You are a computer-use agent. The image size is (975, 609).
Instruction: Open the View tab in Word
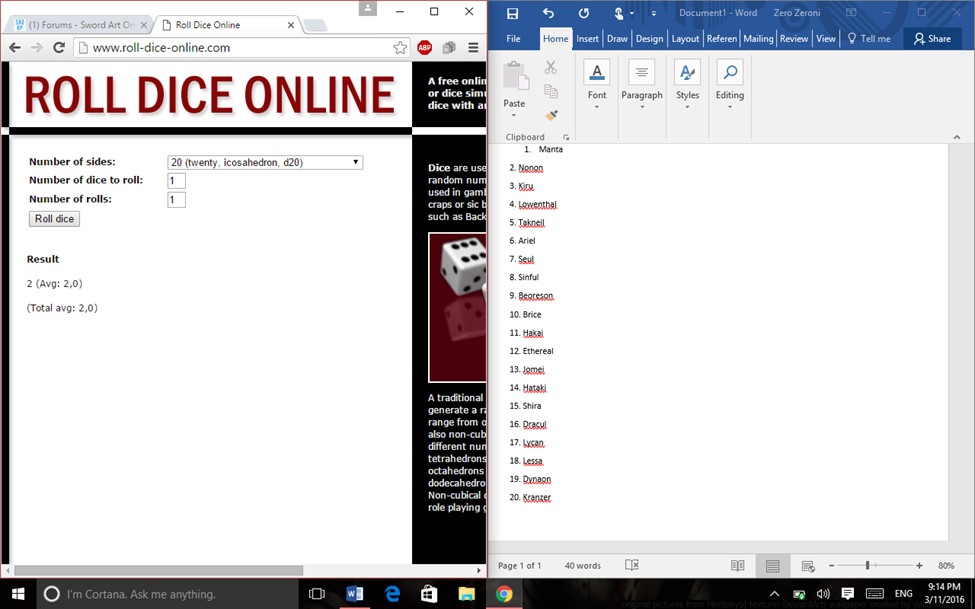(x=826, y=39)
